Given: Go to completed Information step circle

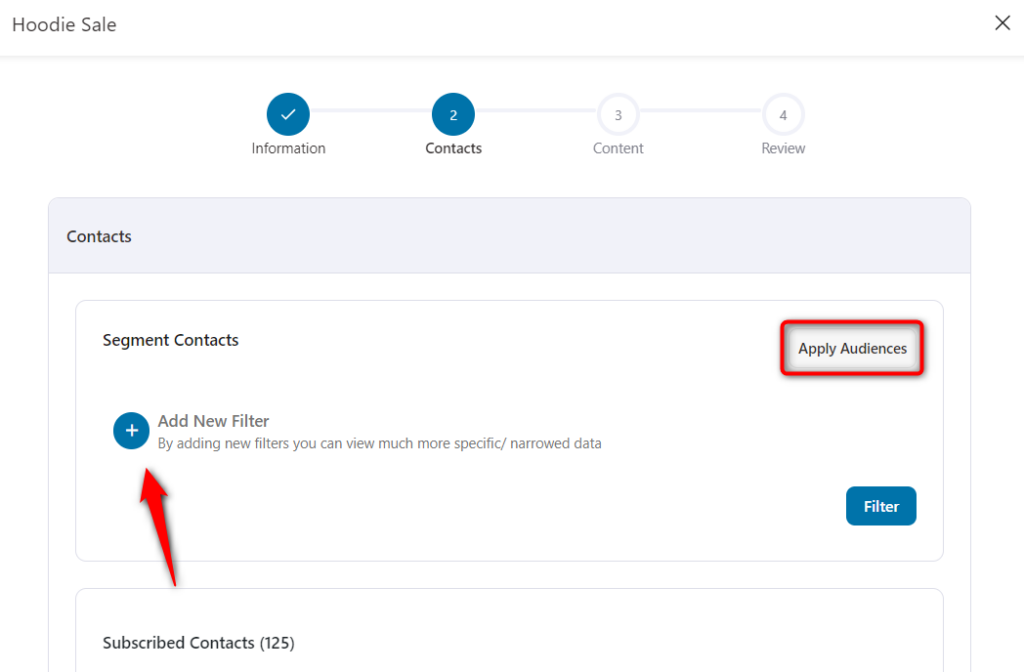Looking at the screenshot, I should coord(288,114).
